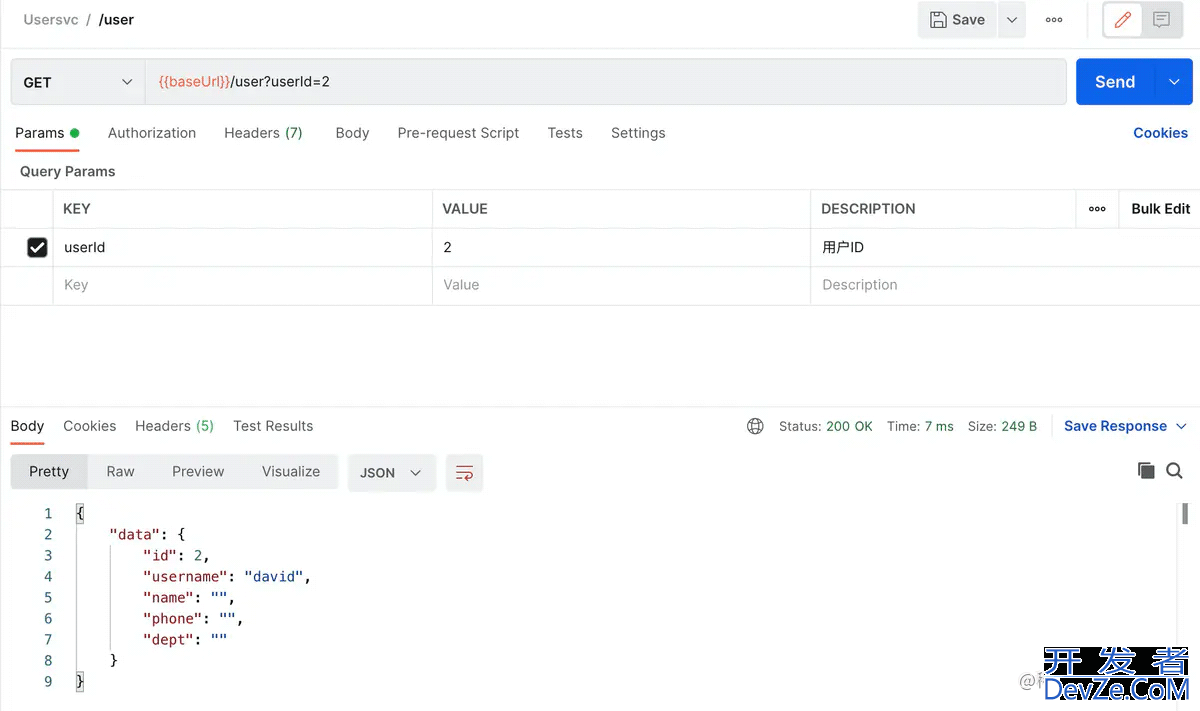Open the Pre-request Script tab

458,133
